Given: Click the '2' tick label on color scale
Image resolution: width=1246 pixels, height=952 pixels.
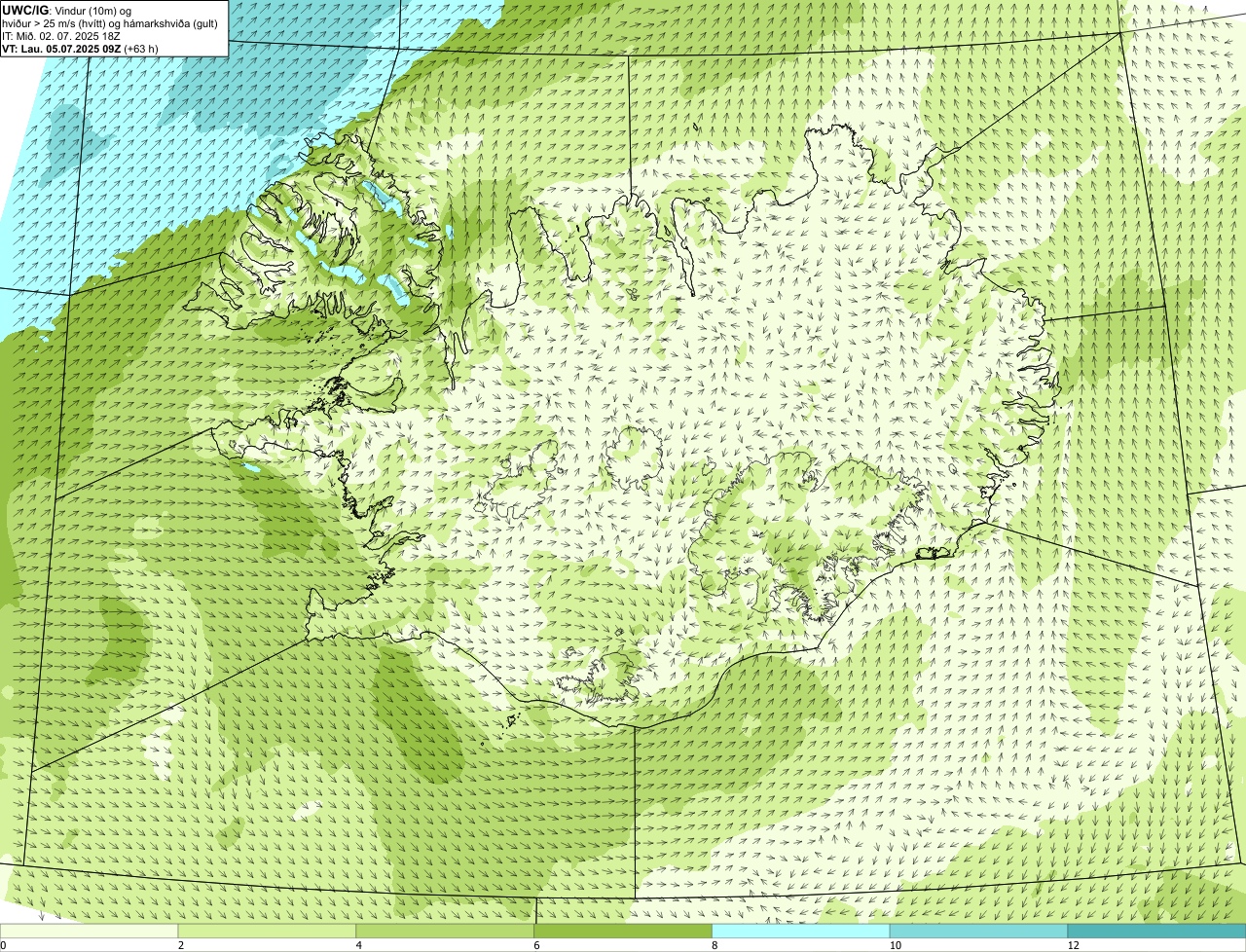Looking at the screenshot, I should click(181, 945).
